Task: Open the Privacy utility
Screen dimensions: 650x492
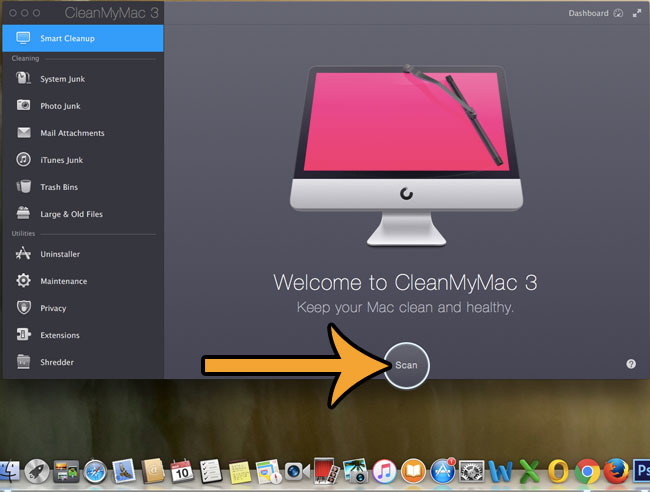Action: coord(83,308)
